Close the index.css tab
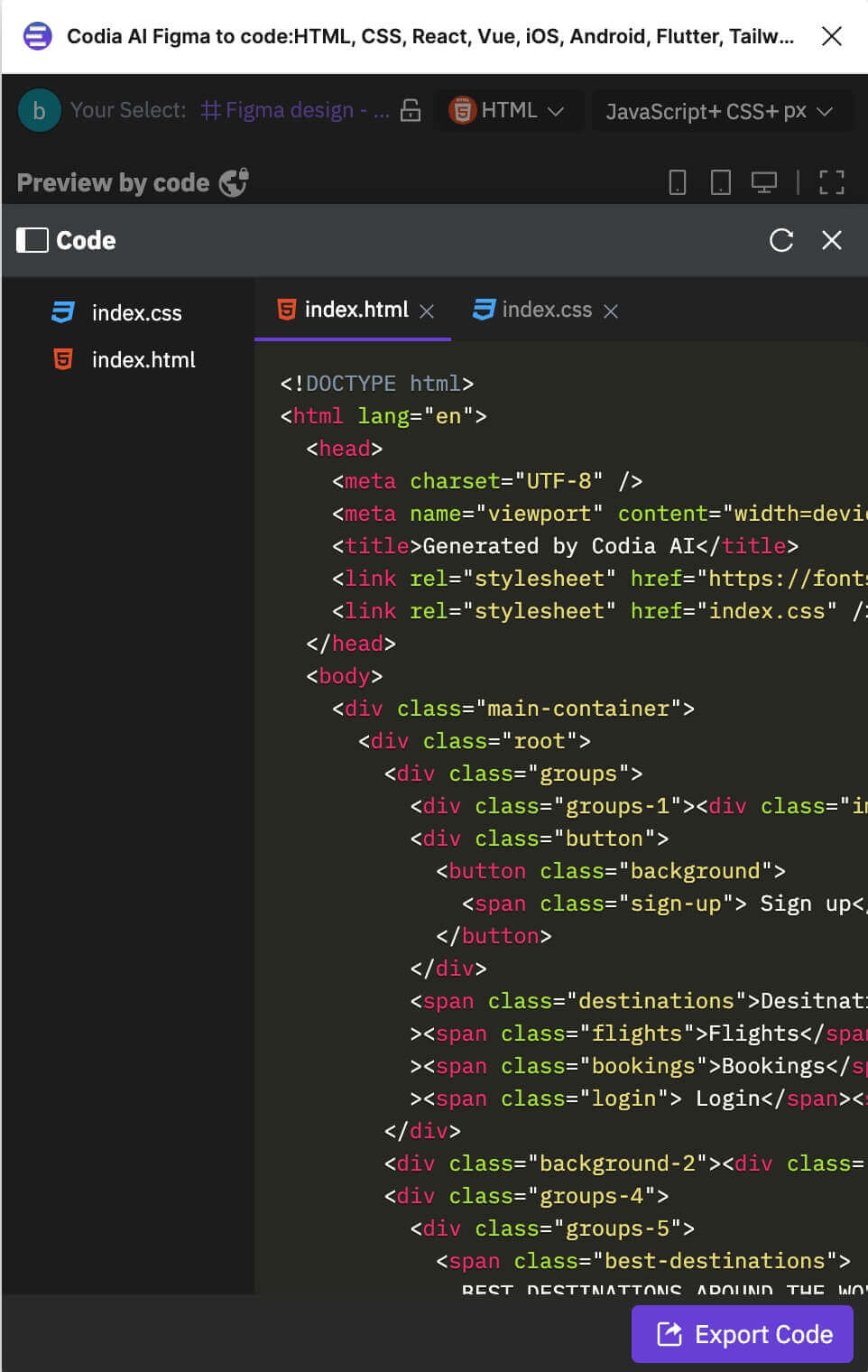Image resolution: width=868 pixels, height=1372 pixels. click(x=612, y=311)
